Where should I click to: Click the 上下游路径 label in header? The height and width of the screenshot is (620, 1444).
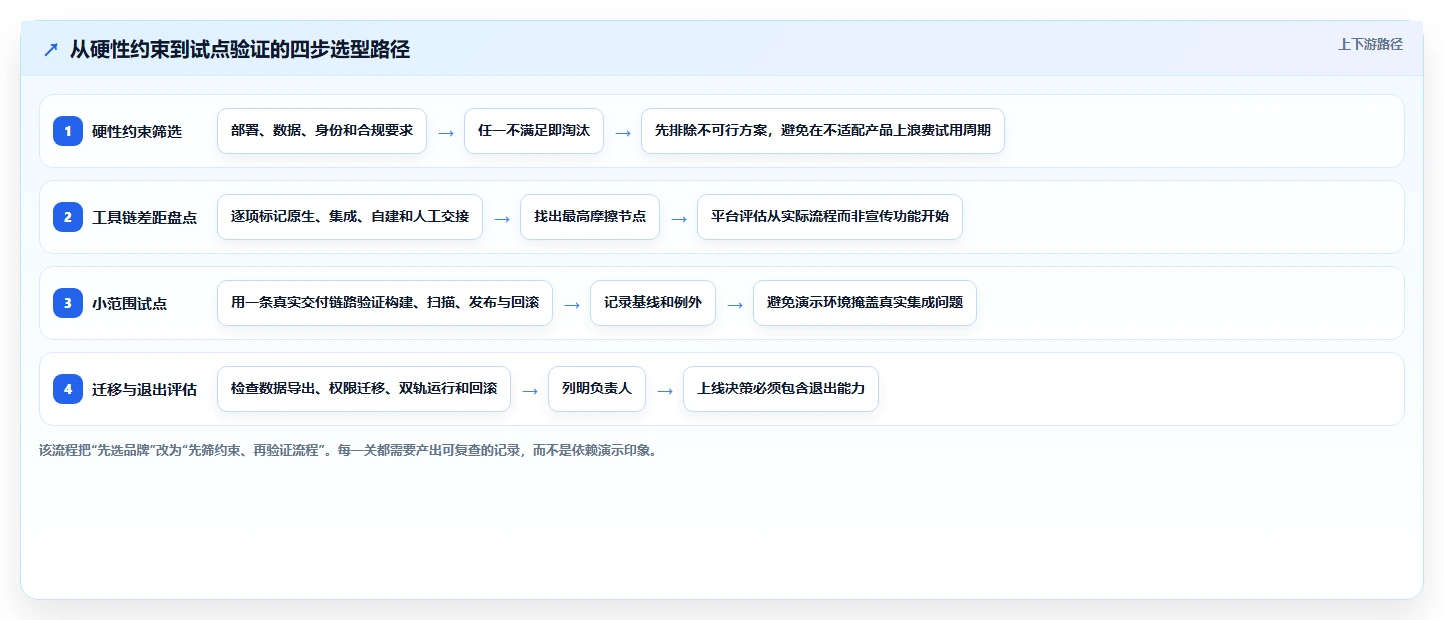[1370, 44]
